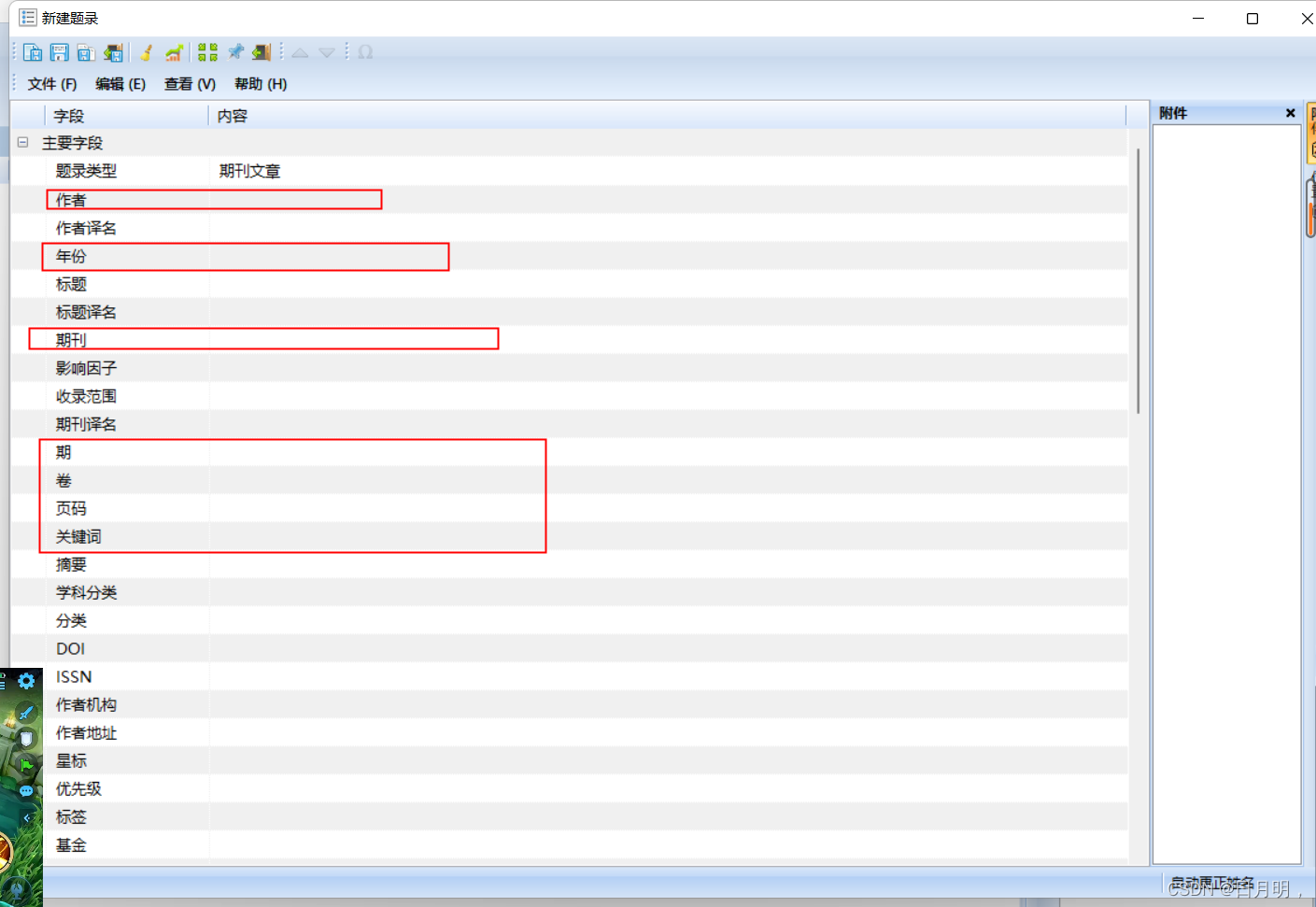Click the blue pushpin icon
This screenshot has width=1316, height=907.
(x=235, y=52)
